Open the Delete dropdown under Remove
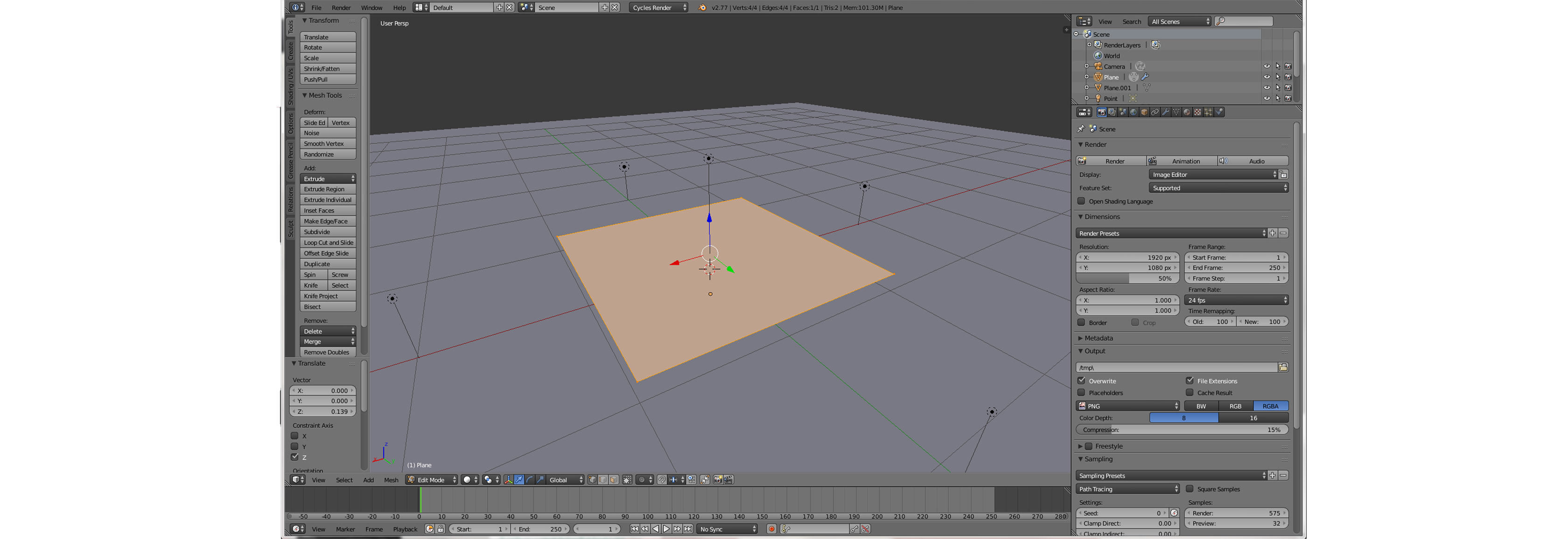The image size is (1568, 539). point(328,331)
